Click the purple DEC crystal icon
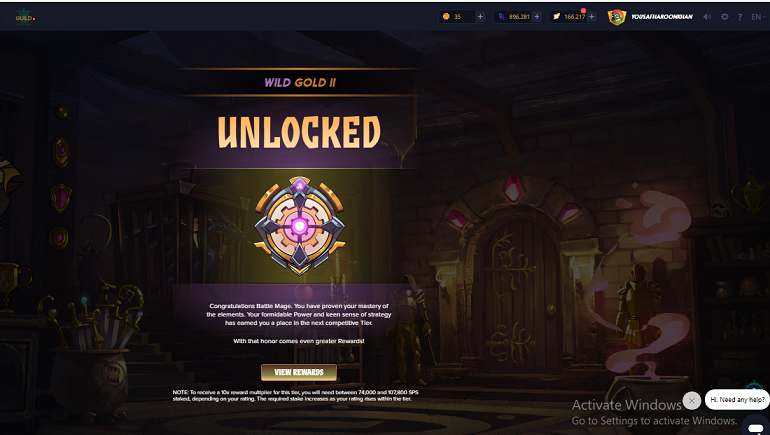The image size is (770, 435). 501,17
